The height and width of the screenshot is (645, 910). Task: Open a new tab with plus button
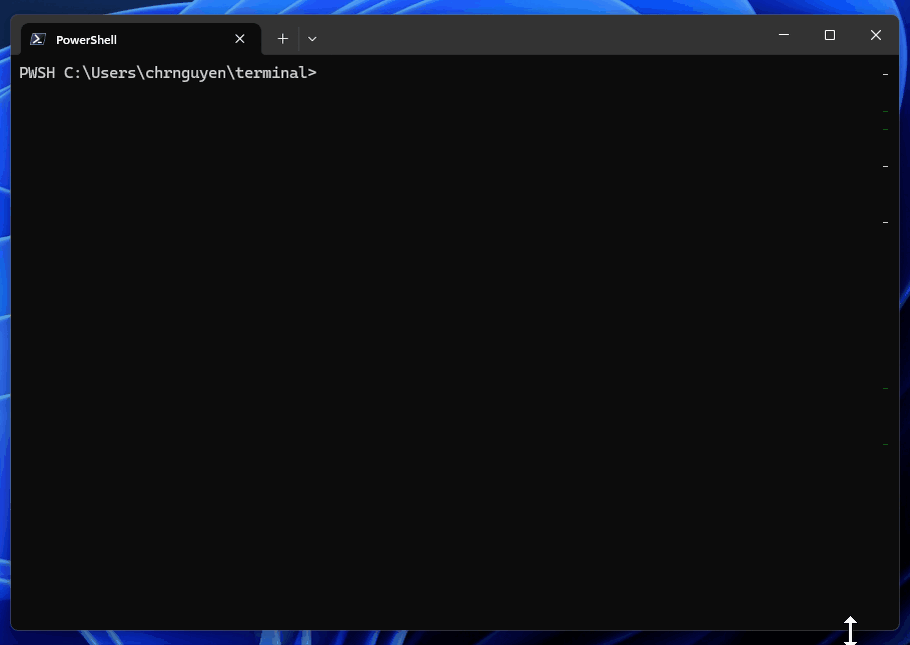(x=283, y=39)
